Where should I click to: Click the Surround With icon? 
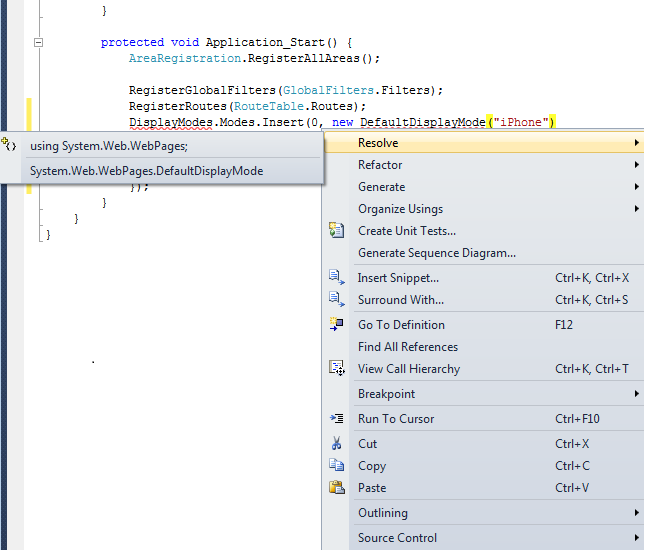click(x=336, y=299)
